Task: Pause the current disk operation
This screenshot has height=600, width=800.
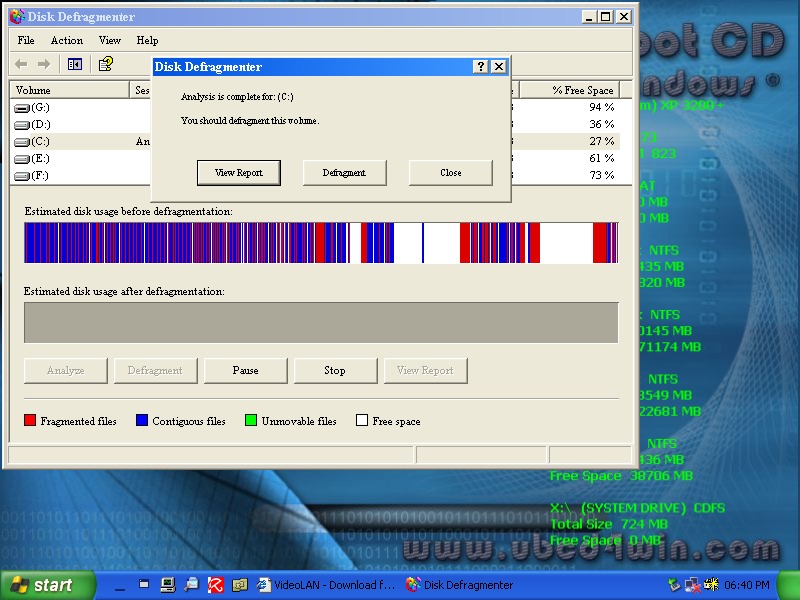Action: (245, 370)
